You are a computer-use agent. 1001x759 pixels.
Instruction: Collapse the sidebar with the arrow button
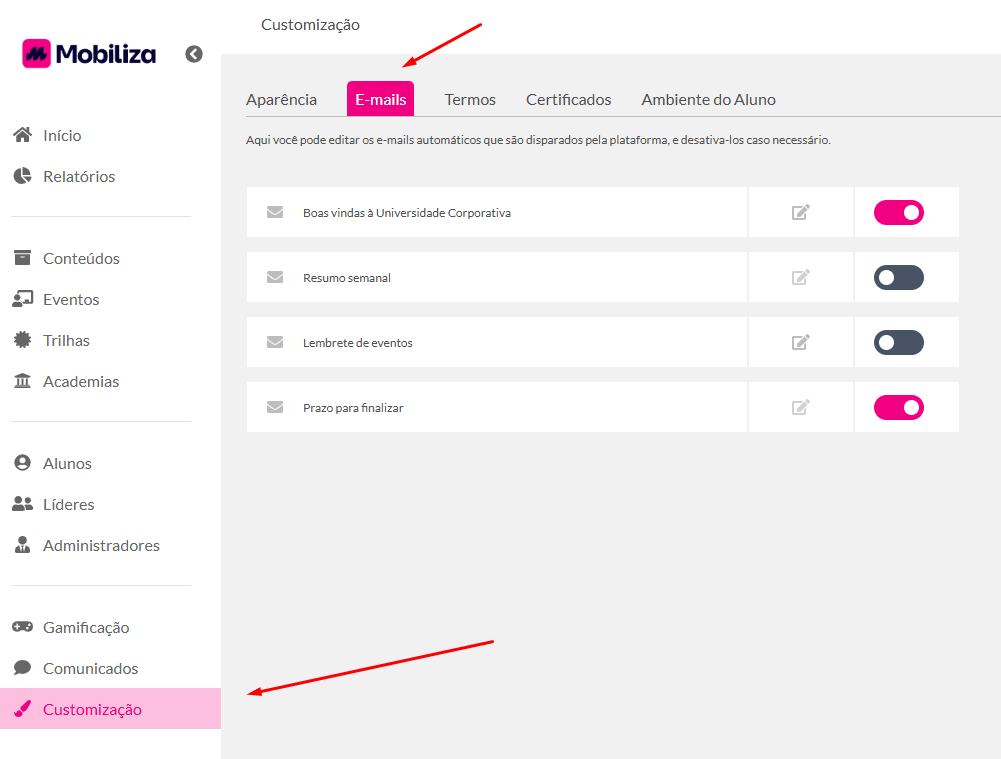coord(194,54)
